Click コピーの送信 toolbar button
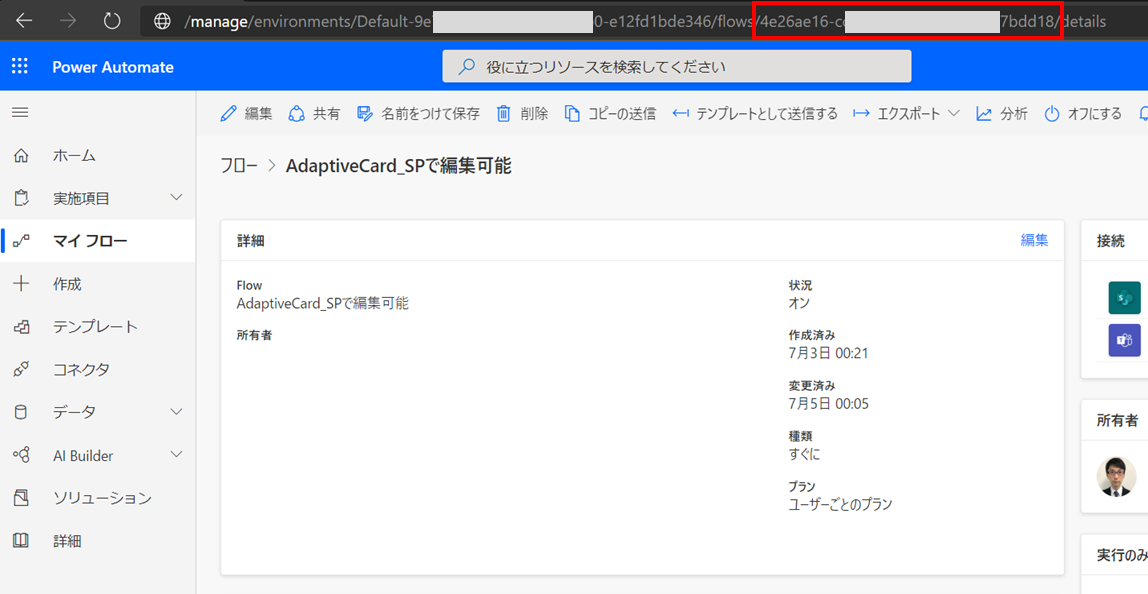1148x594 pixels. (x=610, y=114)
